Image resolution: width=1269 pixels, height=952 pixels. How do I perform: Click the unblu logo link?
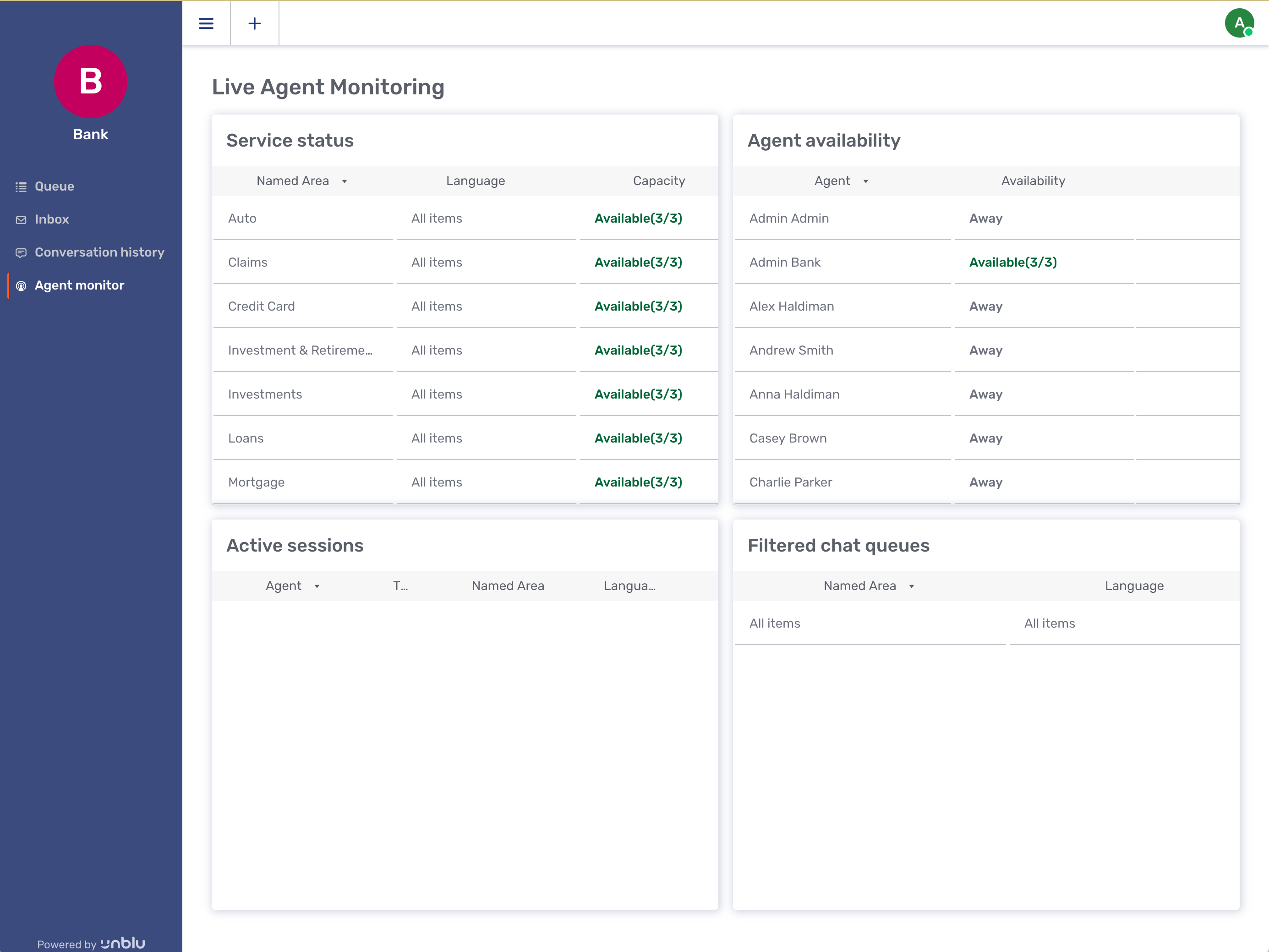[x=123, y=943]
